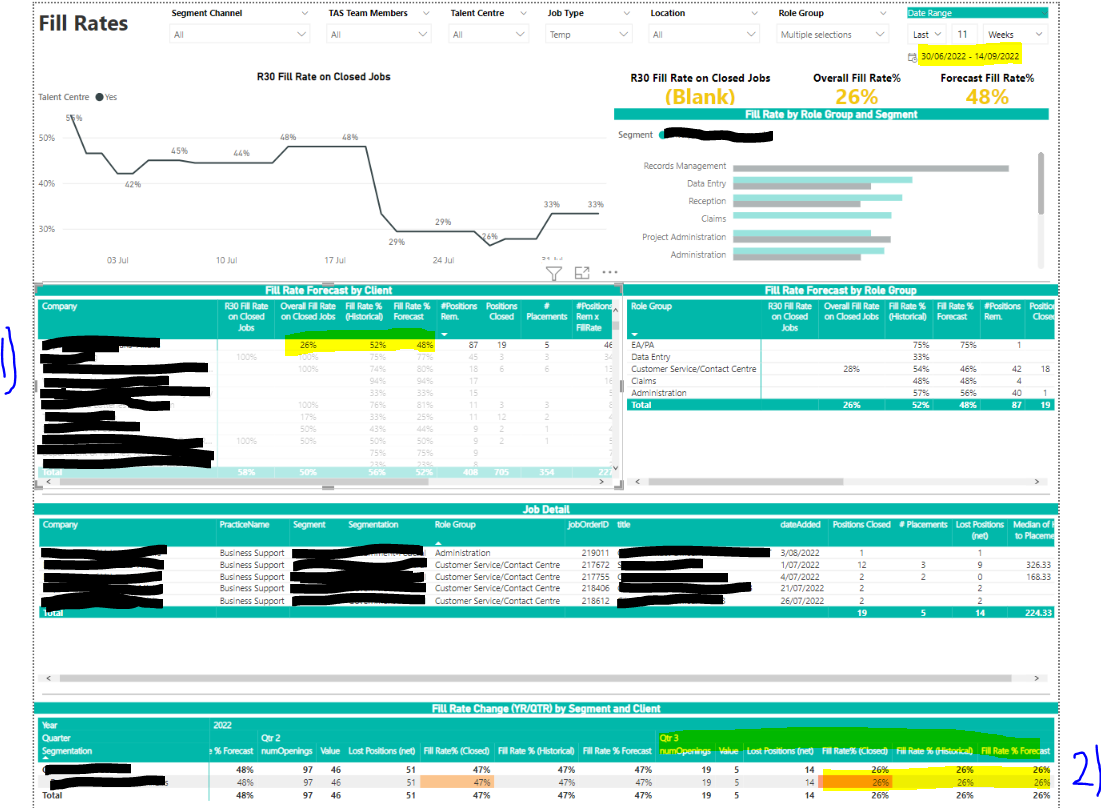This screenshot has height=808, width=1101.
Task: Click the Talent Centre 'Yes' legend marker
Action: click(100, 97)
